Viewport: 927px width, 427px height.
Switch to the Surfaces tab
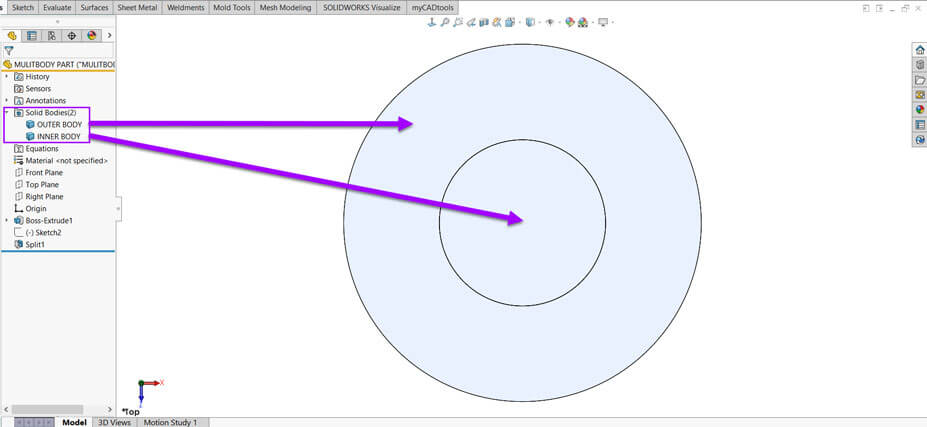95,8
